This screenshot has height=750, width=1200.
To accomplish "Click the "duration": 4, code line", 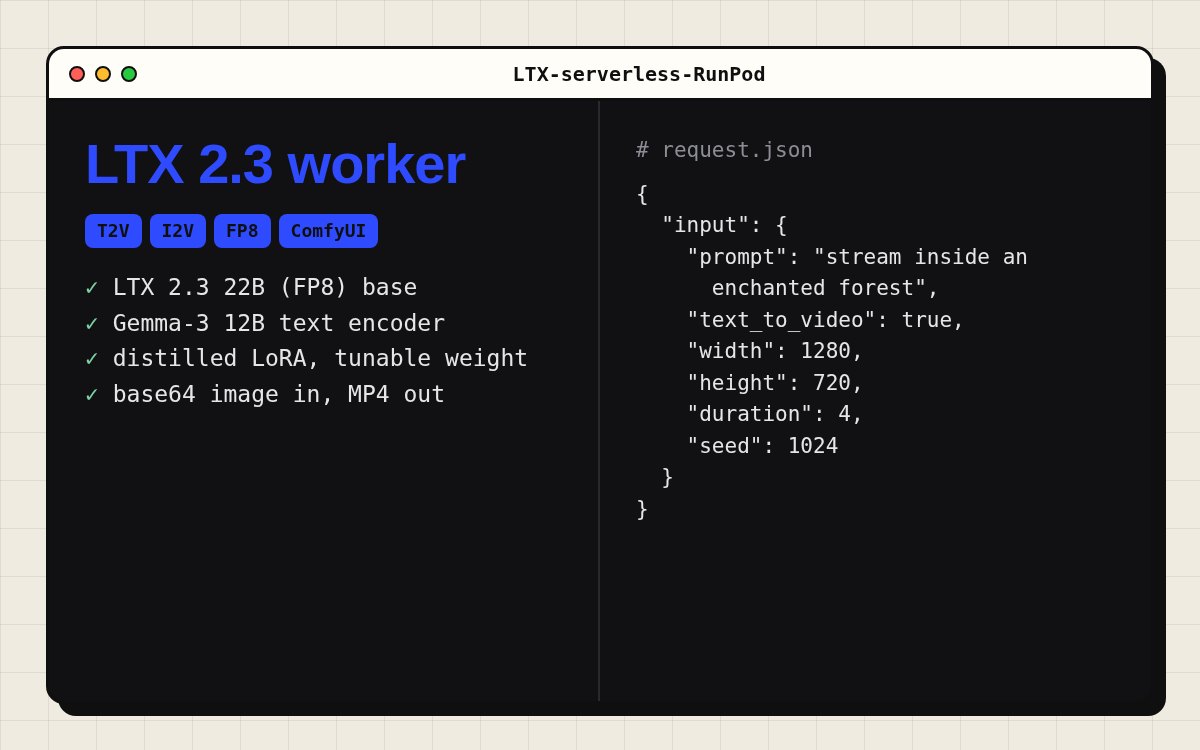I will 775,415.
